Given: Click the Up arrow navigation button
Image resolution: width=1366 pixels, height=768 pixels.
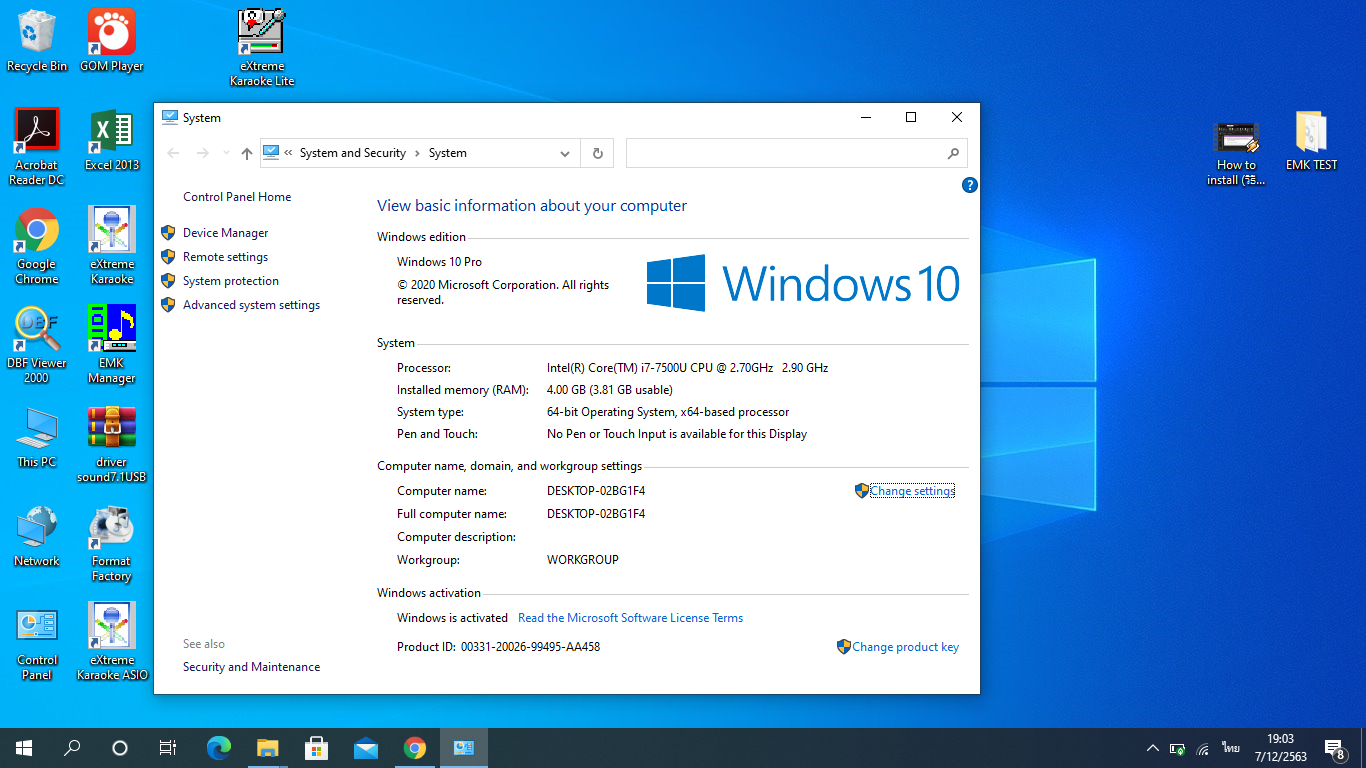Looking at the screenshot, I should click(247, 153).
